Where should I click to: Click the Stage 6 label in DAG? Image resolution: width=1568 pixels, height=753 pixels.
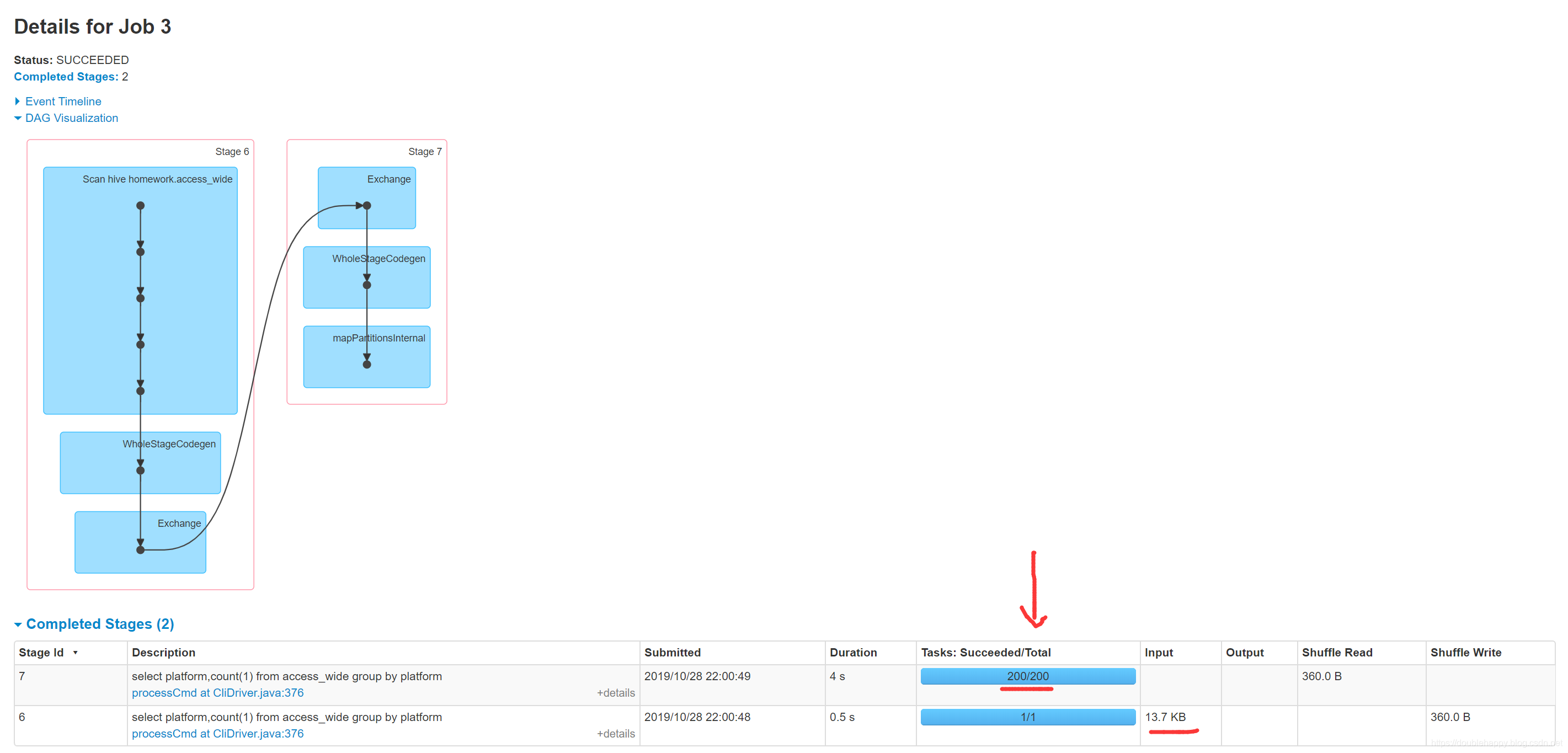(x=232, y=152)
